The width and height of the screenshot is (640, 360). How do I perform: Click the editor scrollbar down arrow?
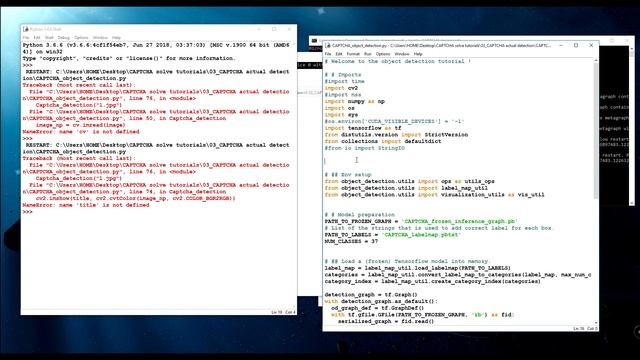[x=596, y=323]
